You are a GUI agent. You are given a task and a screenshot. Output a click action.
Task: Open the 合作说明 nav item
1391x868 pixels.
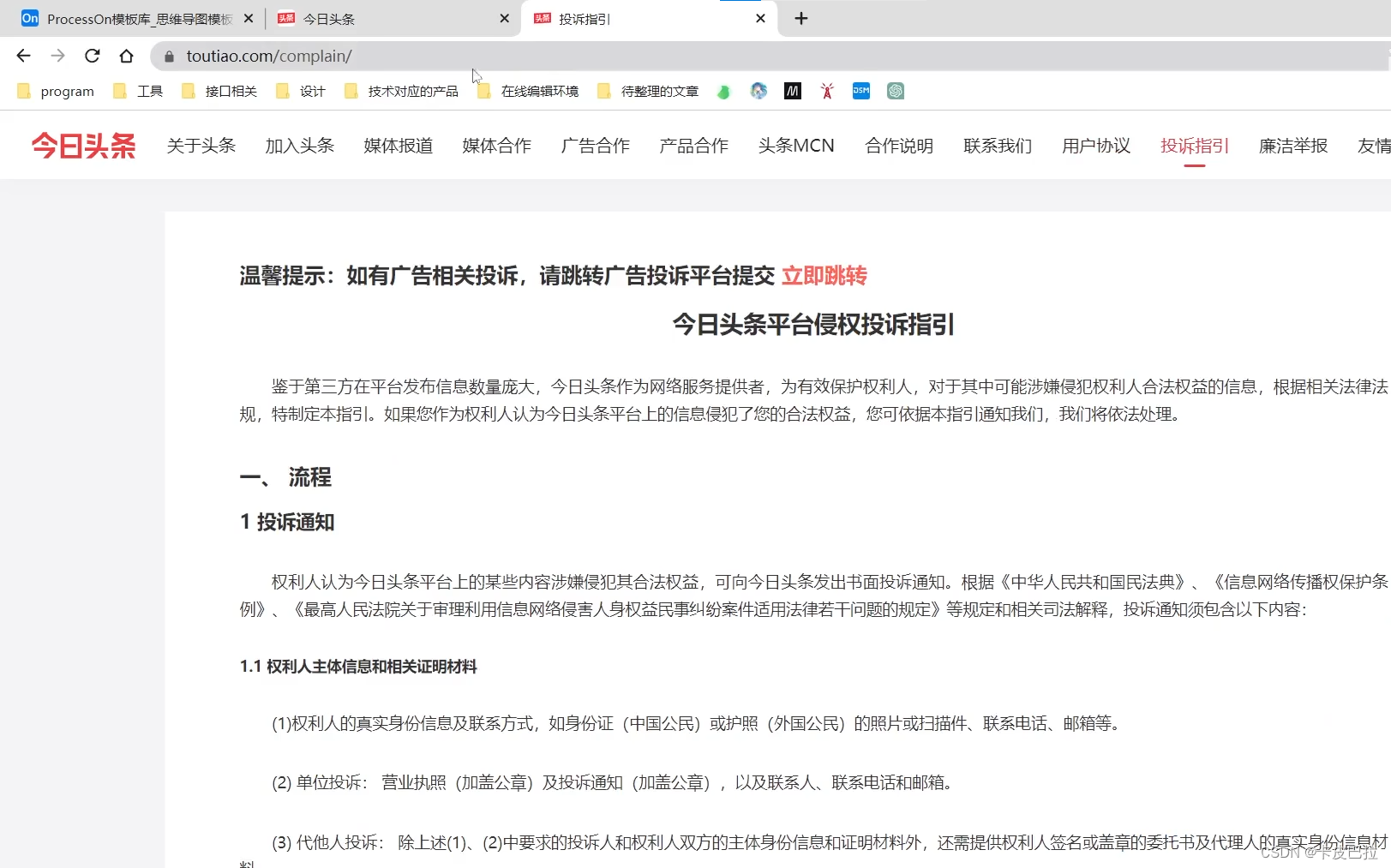(899, 146)
